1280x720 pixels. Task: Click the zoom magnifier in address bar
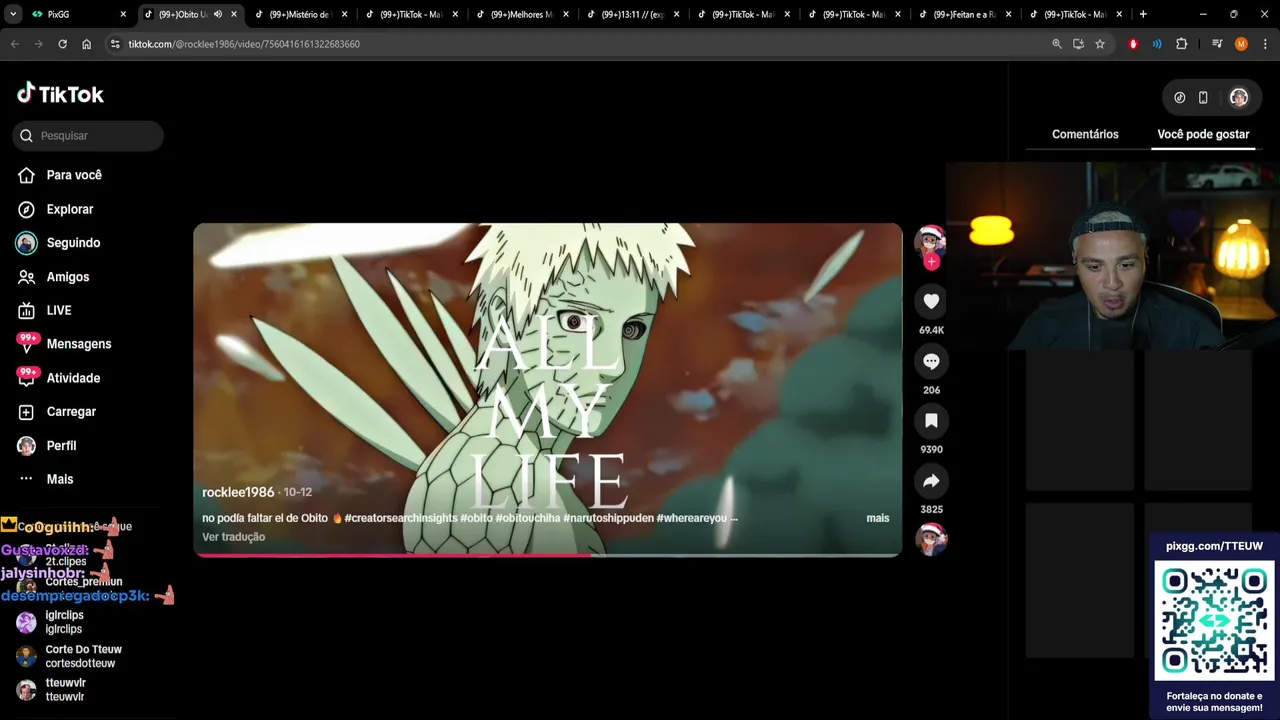(x=1057, y=44)
